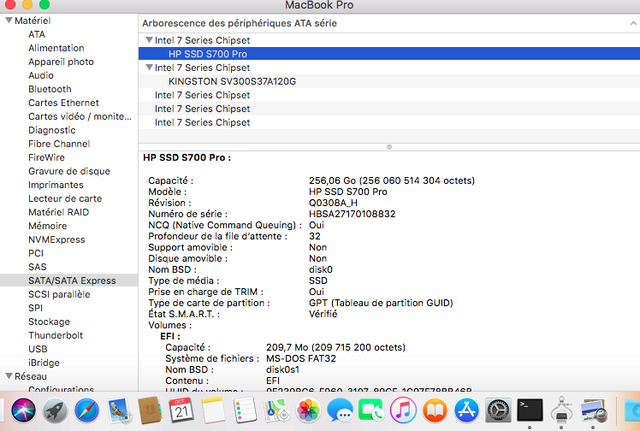Click System Information chip icon in Dock
Viewport: 640px width, 431px height.
(562, 410)
